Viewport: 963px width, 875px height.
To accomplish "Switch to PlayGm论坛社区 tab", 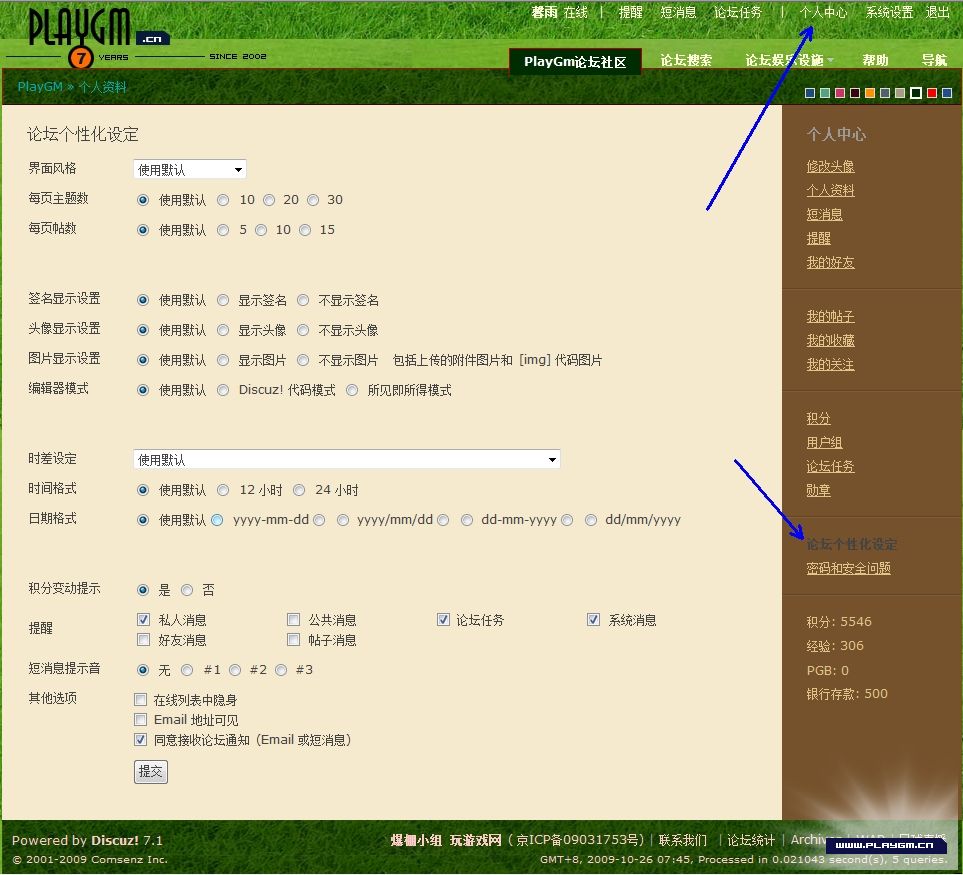I will pos(575,62).
